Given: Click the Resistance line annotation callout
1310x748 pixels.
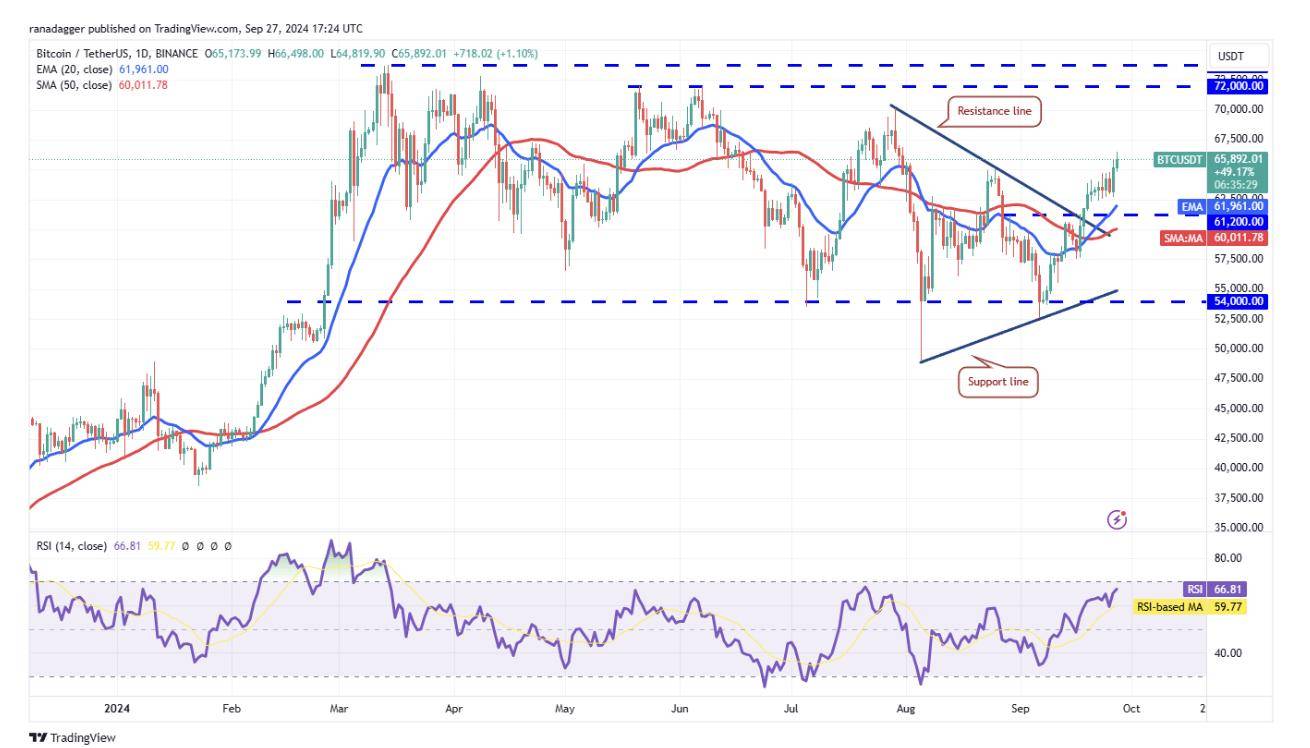Looking at the screenshot, I should click(994, 112).
